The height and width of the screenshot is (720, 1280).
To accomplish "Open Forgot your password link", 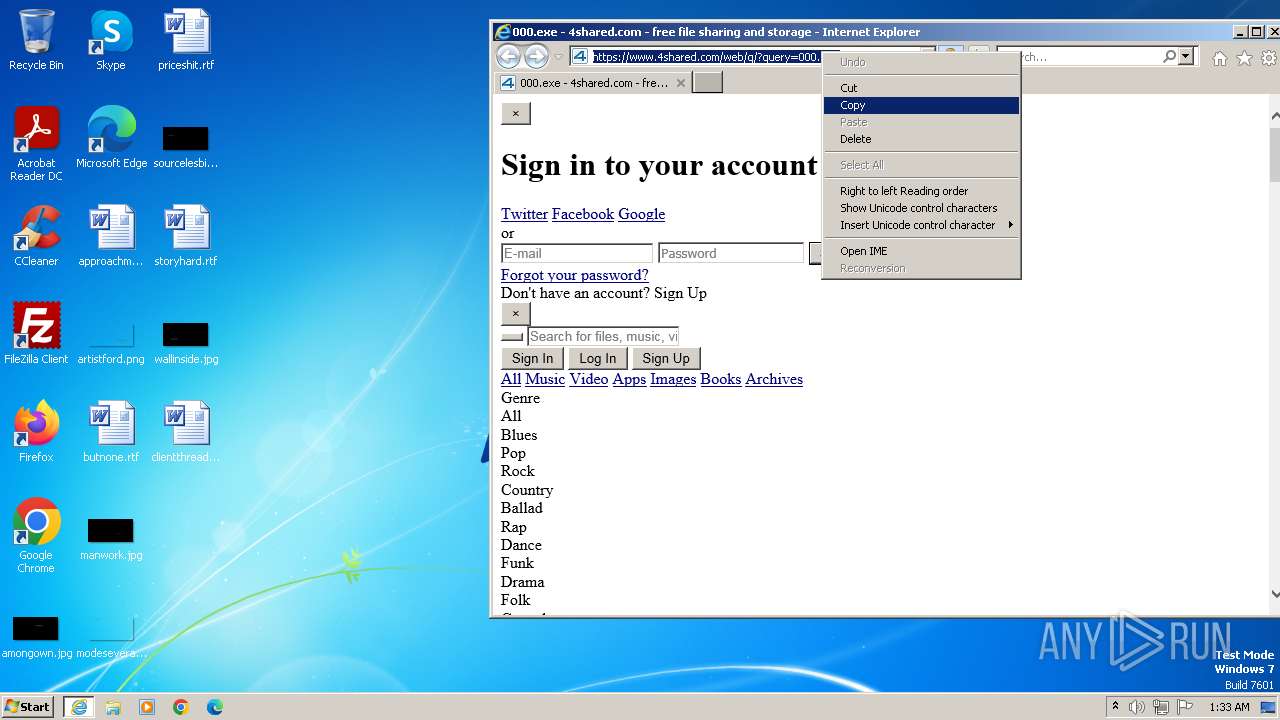I will pos(574,275).
